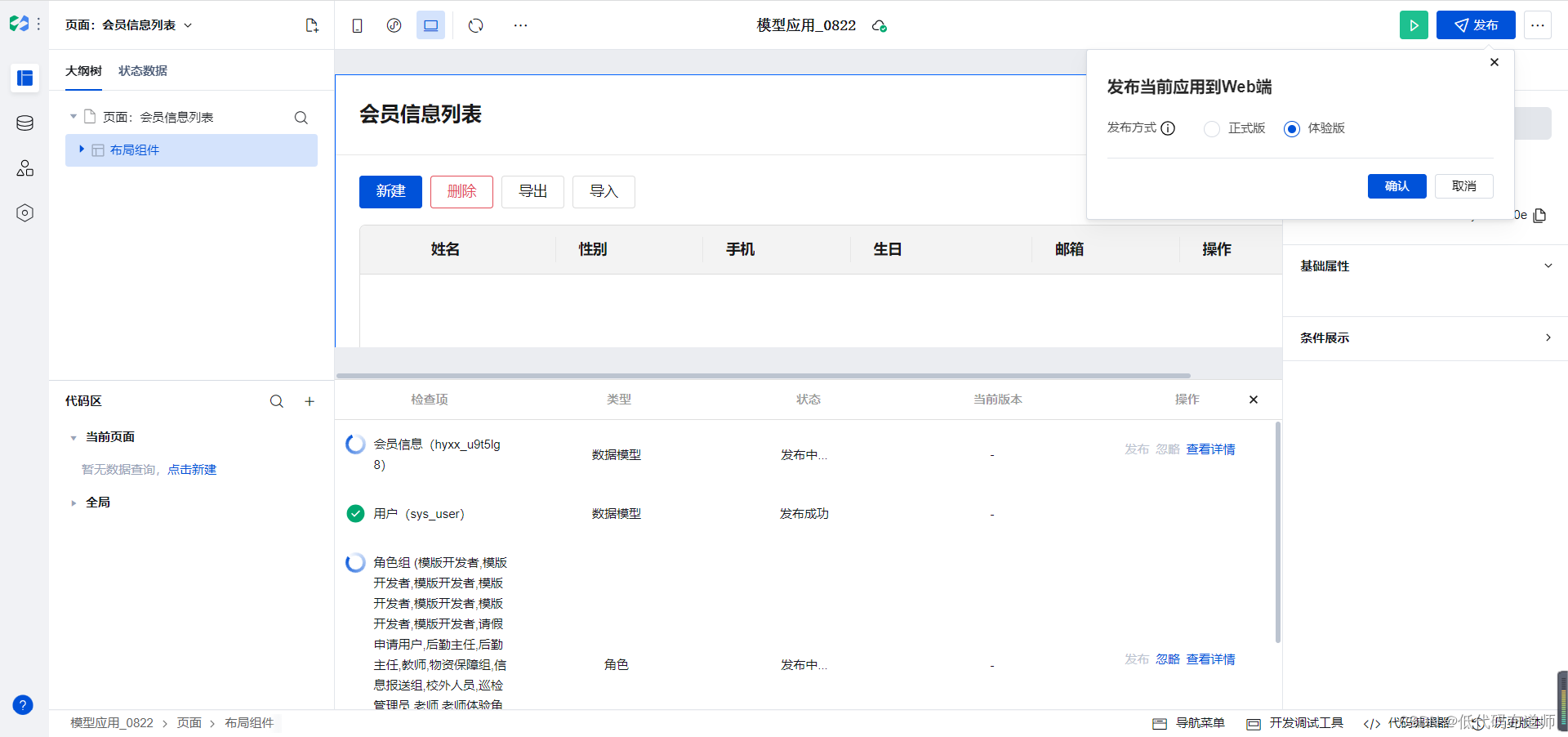
Task: Switch to the 状态数据 tab
Action: (143, 71)
